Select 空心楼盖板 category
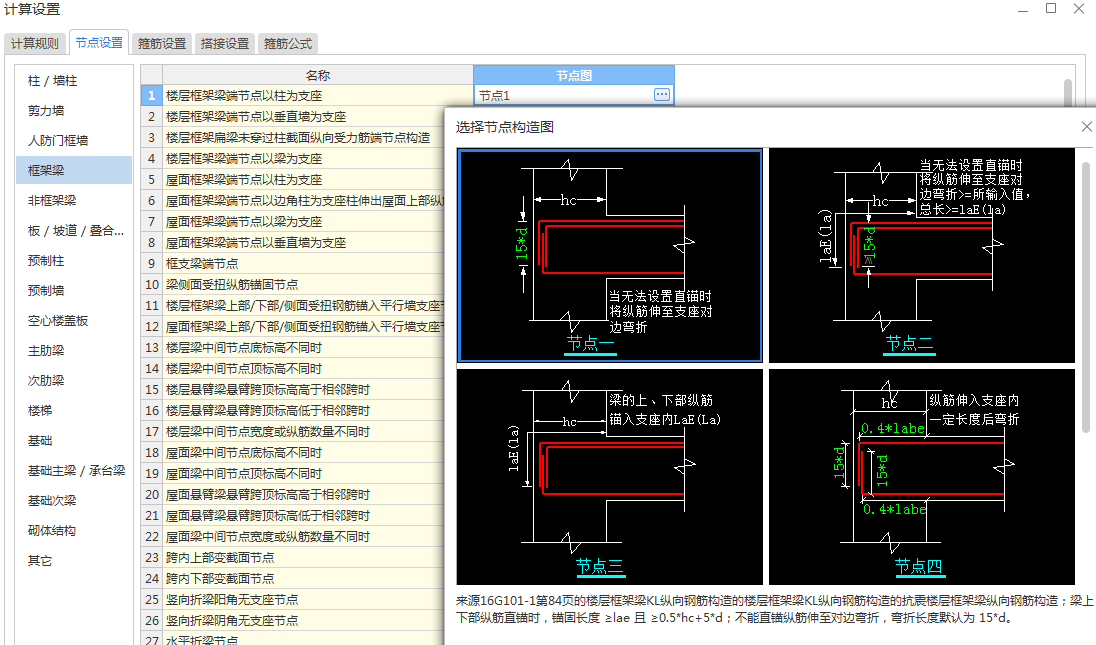Image resolution: width=1096 pixels, height=645 pixels. coord(74,321)
